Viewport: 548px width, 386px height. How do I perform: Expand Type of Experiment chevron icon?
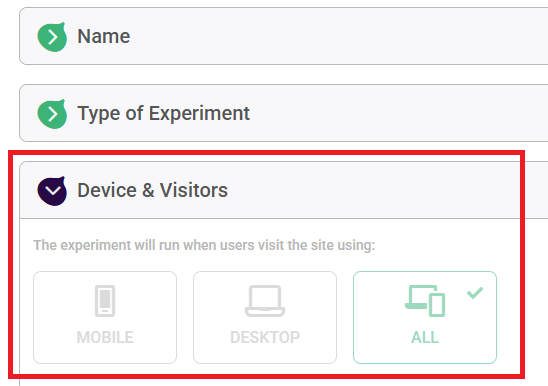[x=52, y=114]
